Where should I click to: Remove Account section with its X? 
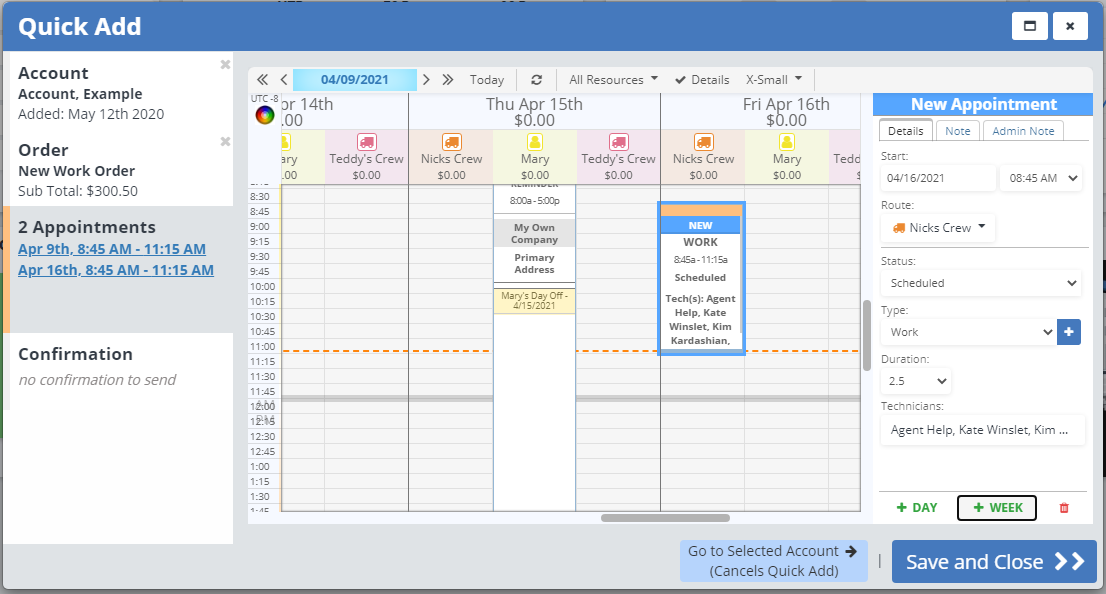pos(225,65)
